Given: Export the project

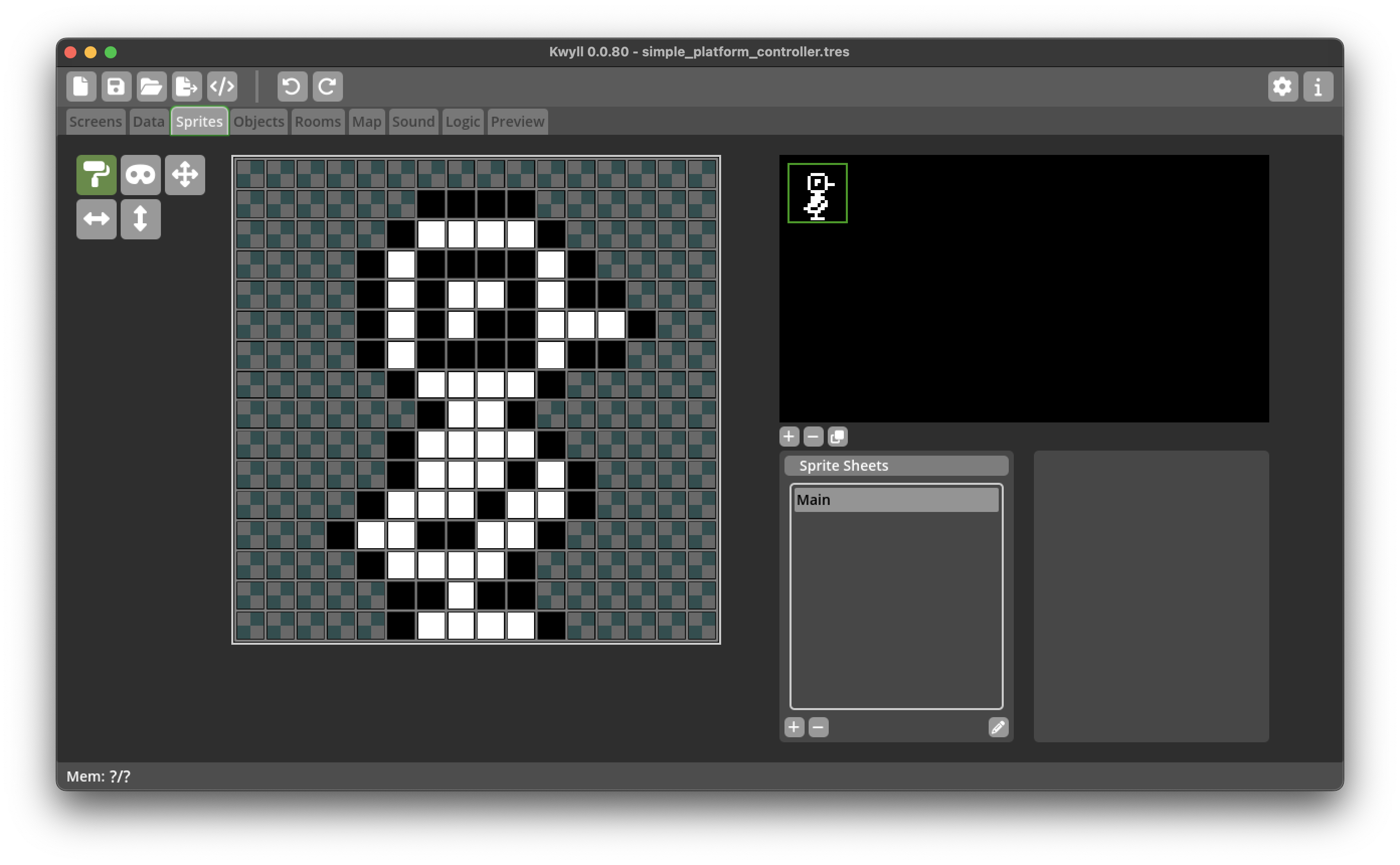Looking at the screenshot, I should coord(187,86).
